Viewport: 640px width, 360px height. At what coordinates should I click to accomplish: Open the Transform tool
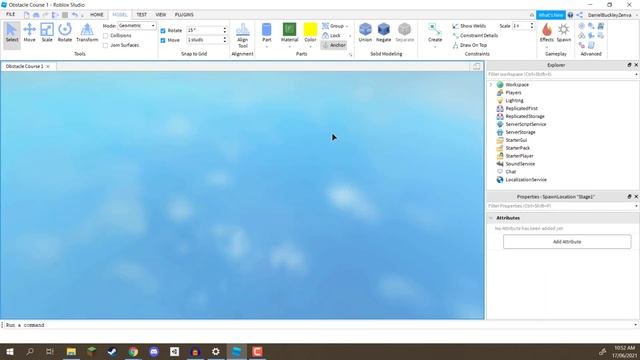point(87,33)
